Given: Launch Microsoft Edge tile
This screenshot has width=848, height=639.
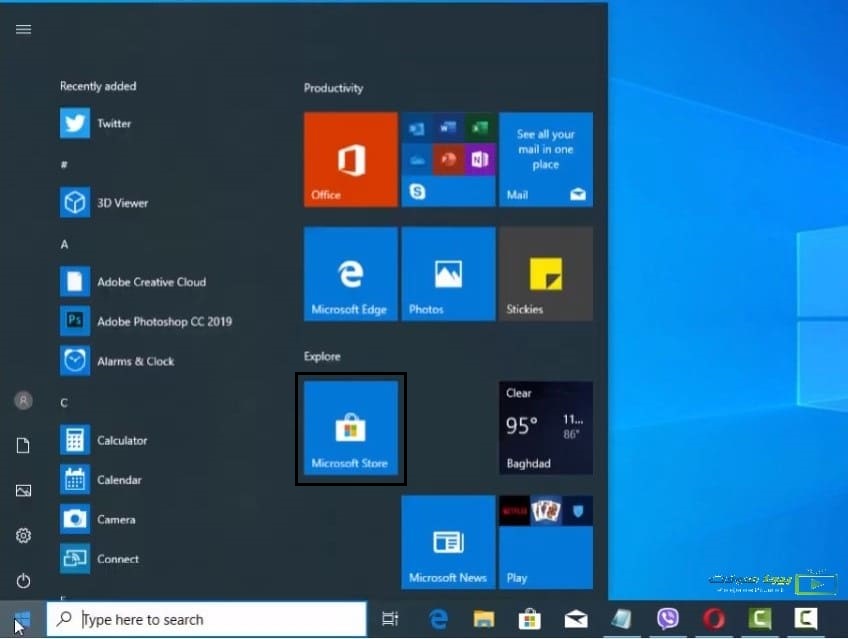Looking at the screenshot, I should click(x=350, y=274).
